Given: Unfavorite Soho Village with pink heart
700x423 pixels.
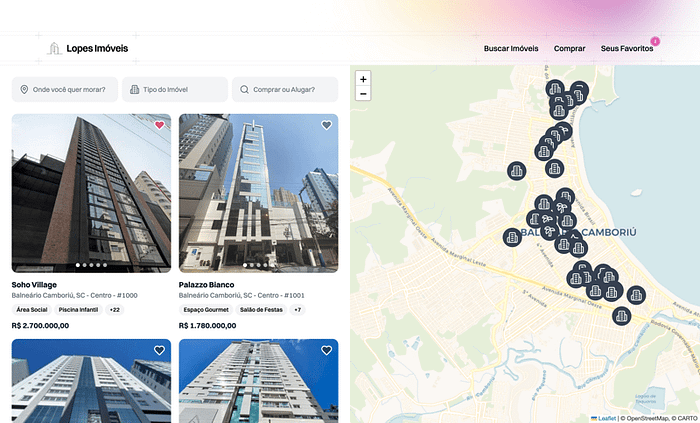Looking at the screenshot, I should tap(159, 125).
